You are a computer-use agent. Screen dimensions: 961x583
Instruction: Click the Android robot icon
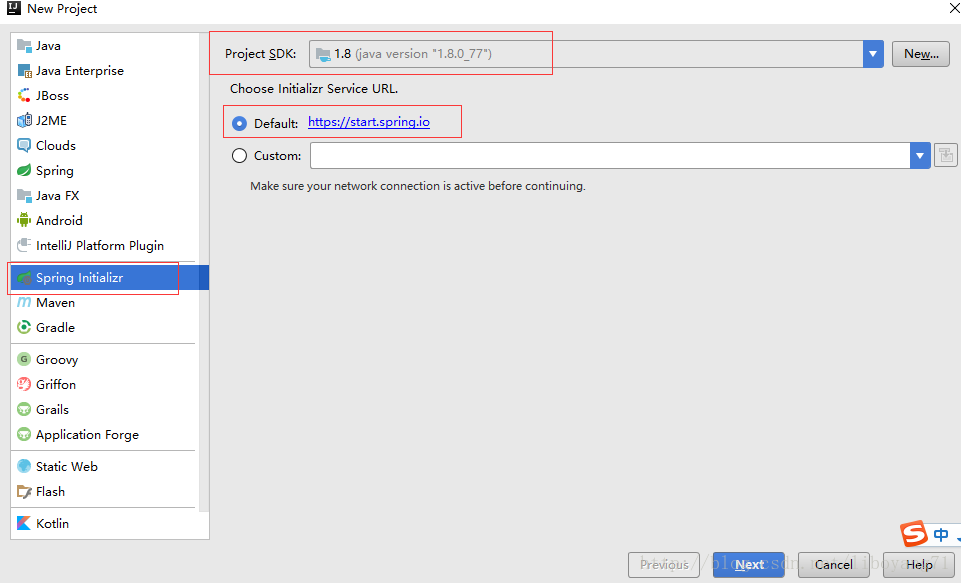click(x=24, y=220)
